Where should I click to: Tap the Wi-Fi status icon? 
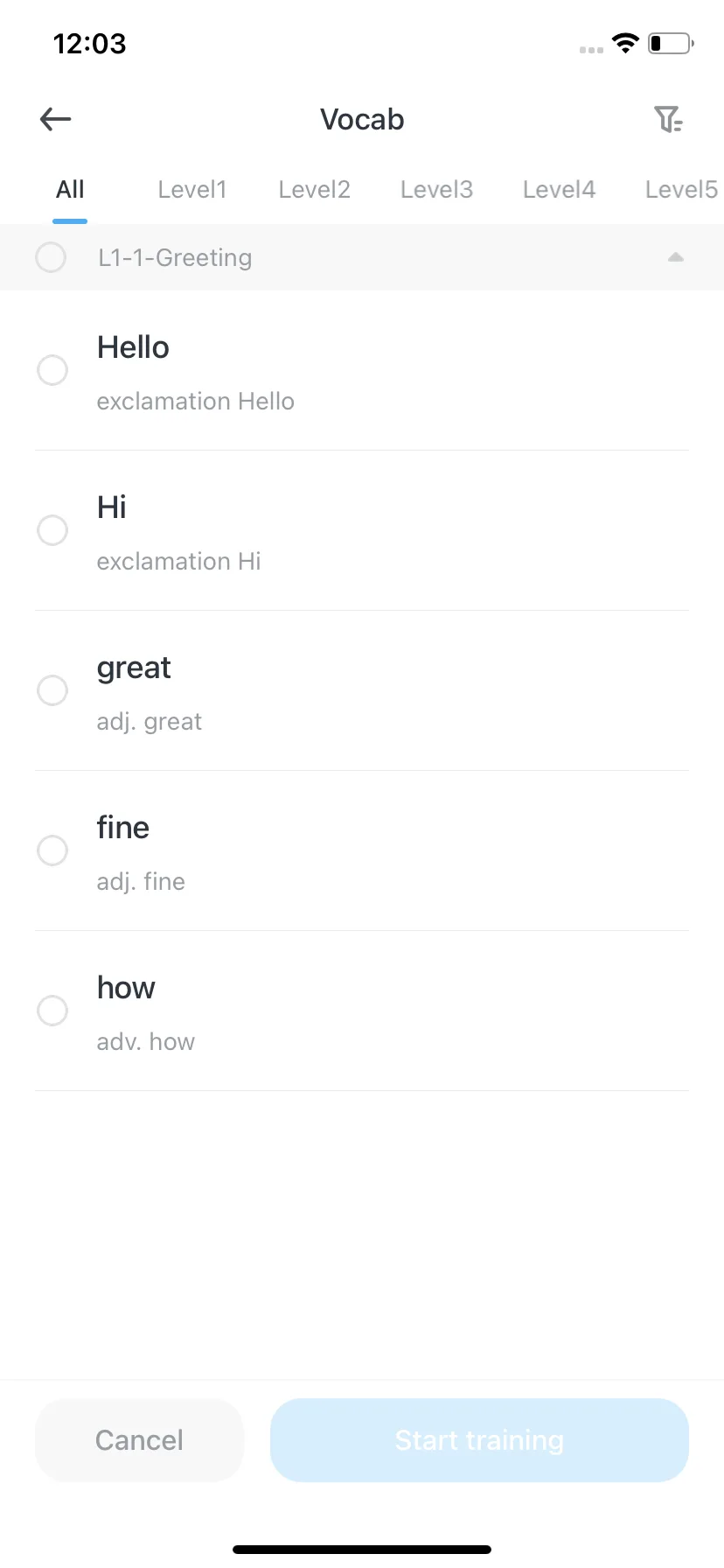click(625, 43)
